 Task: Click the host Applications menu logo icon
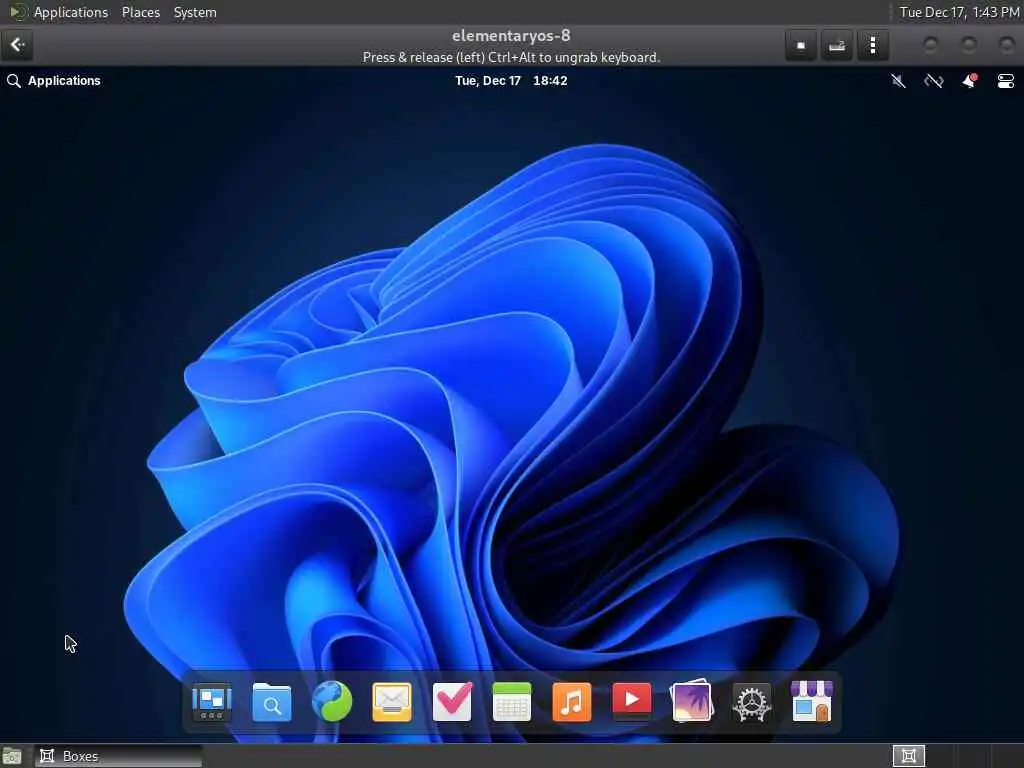coord(18,12)
